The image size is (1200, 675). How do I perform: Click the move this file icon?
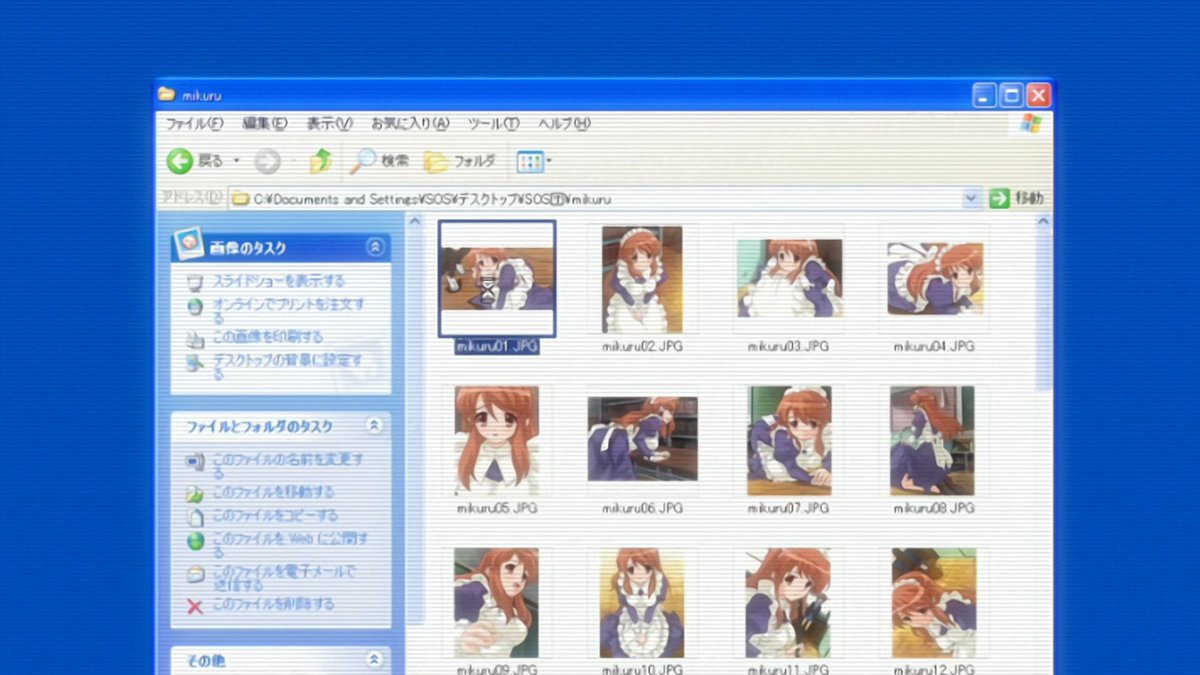pos(196,493)
